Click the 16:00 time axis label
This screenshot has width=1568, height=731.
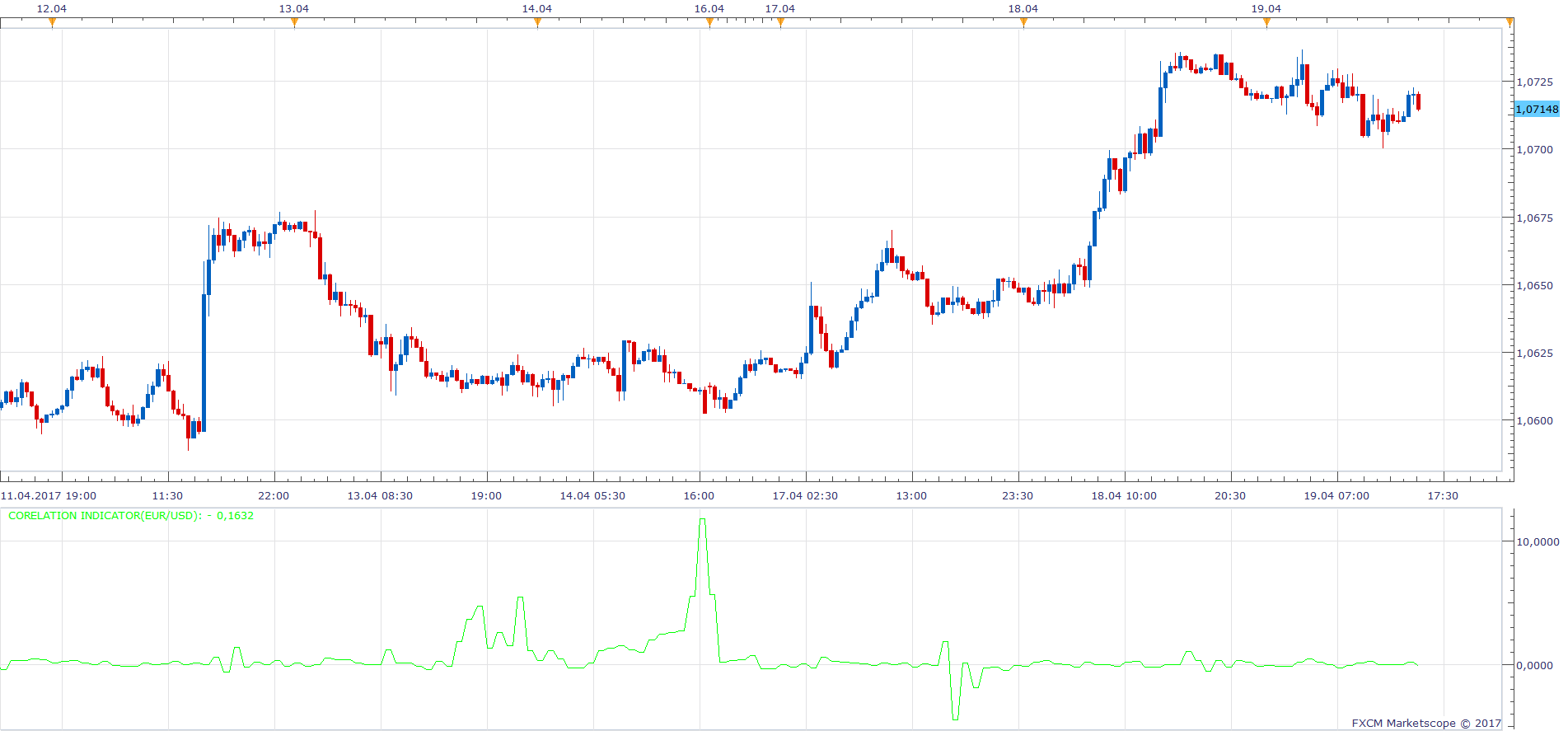click(x=699, y=495)
